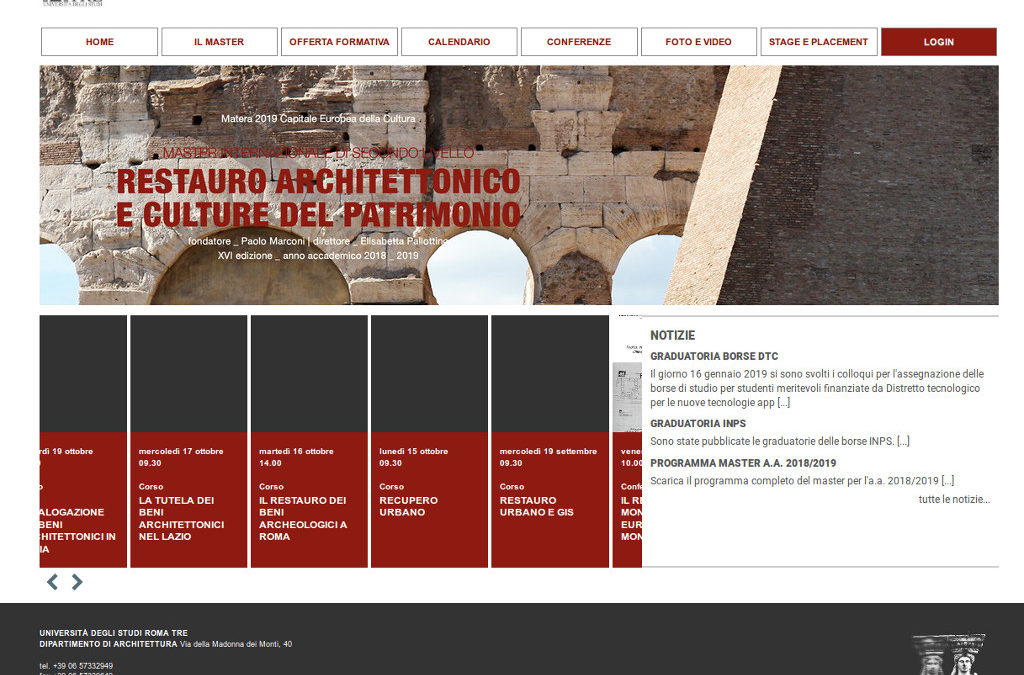Open the GRADUATORIA BORSE DTC news

pos(714,356)
